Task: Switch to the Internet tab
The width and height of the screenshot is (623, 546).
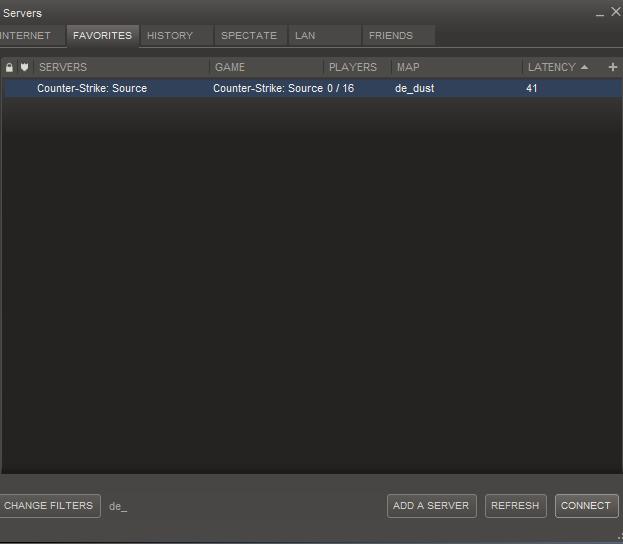Action: [x=32, y=36]
